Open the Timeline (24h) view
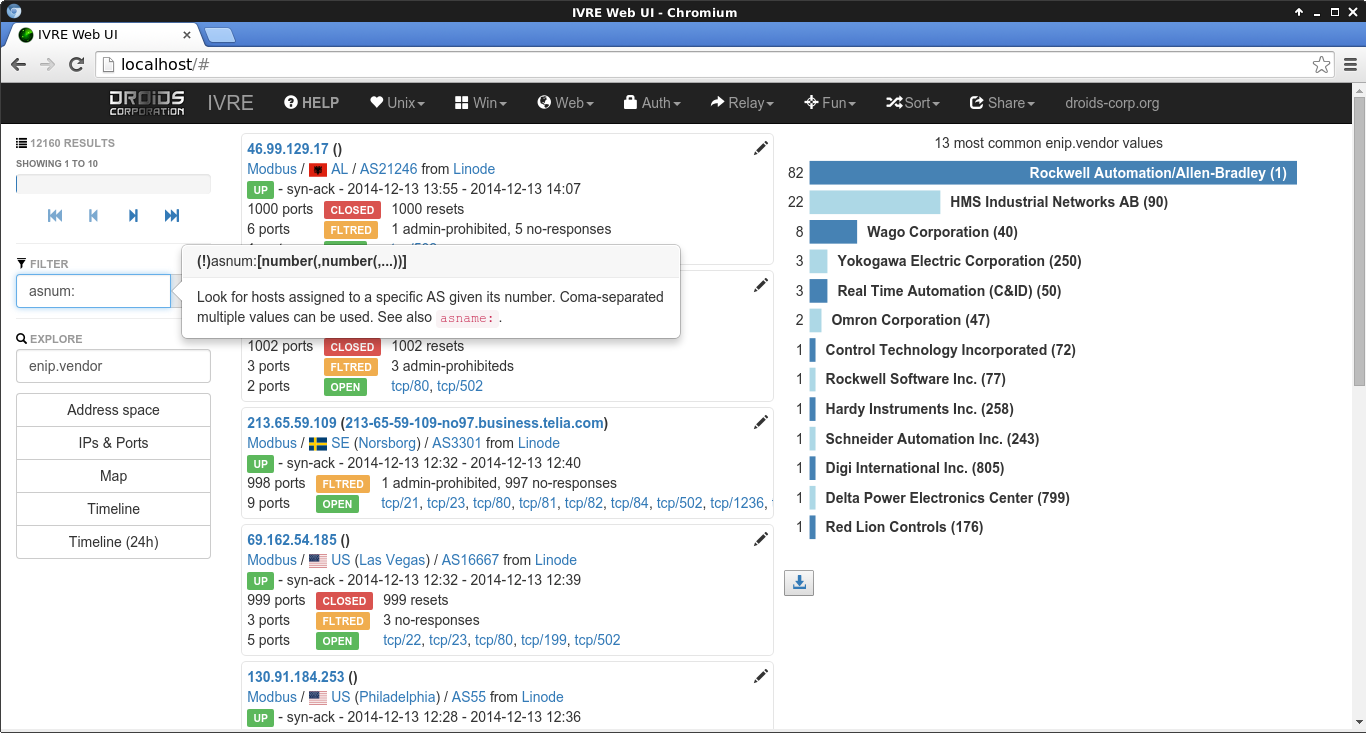The height and width of the screenshot is (733, 1366). pyautogui.click(x=113, y=542)
